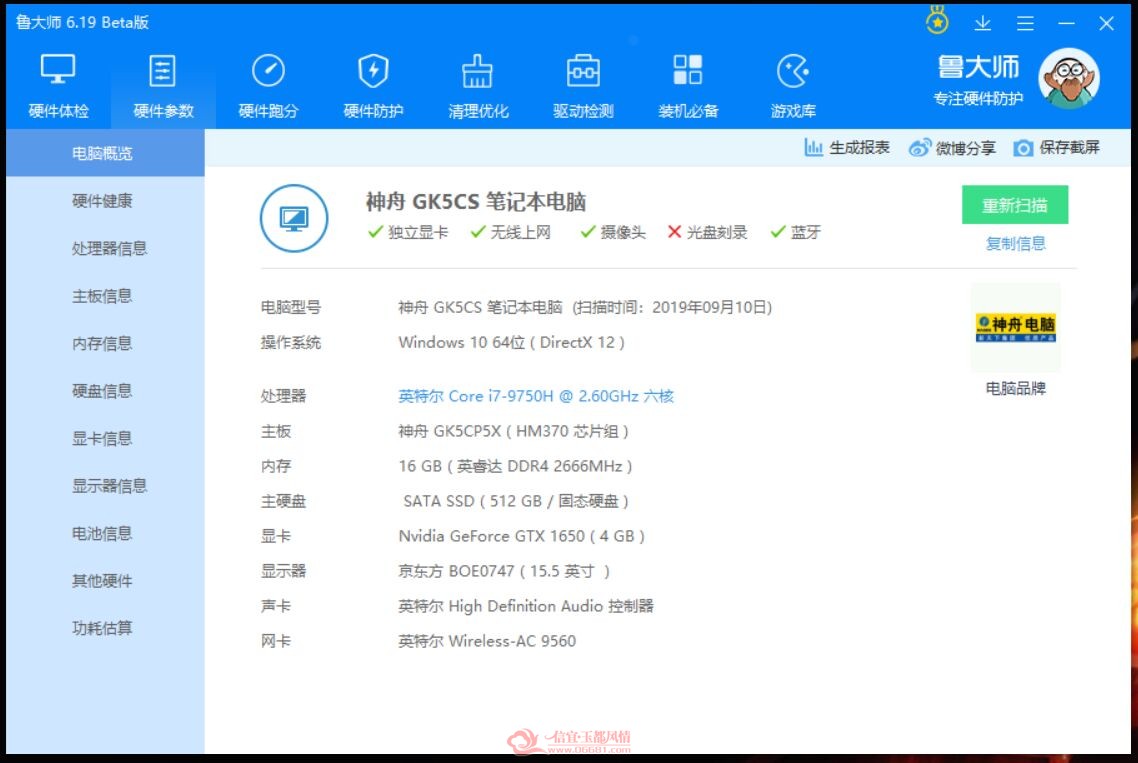Click the 蓝牙 feature indicator
Image resolution: width=1138 pixels, height=763 pixels.
pyautogui.click(x=795, y=232)
